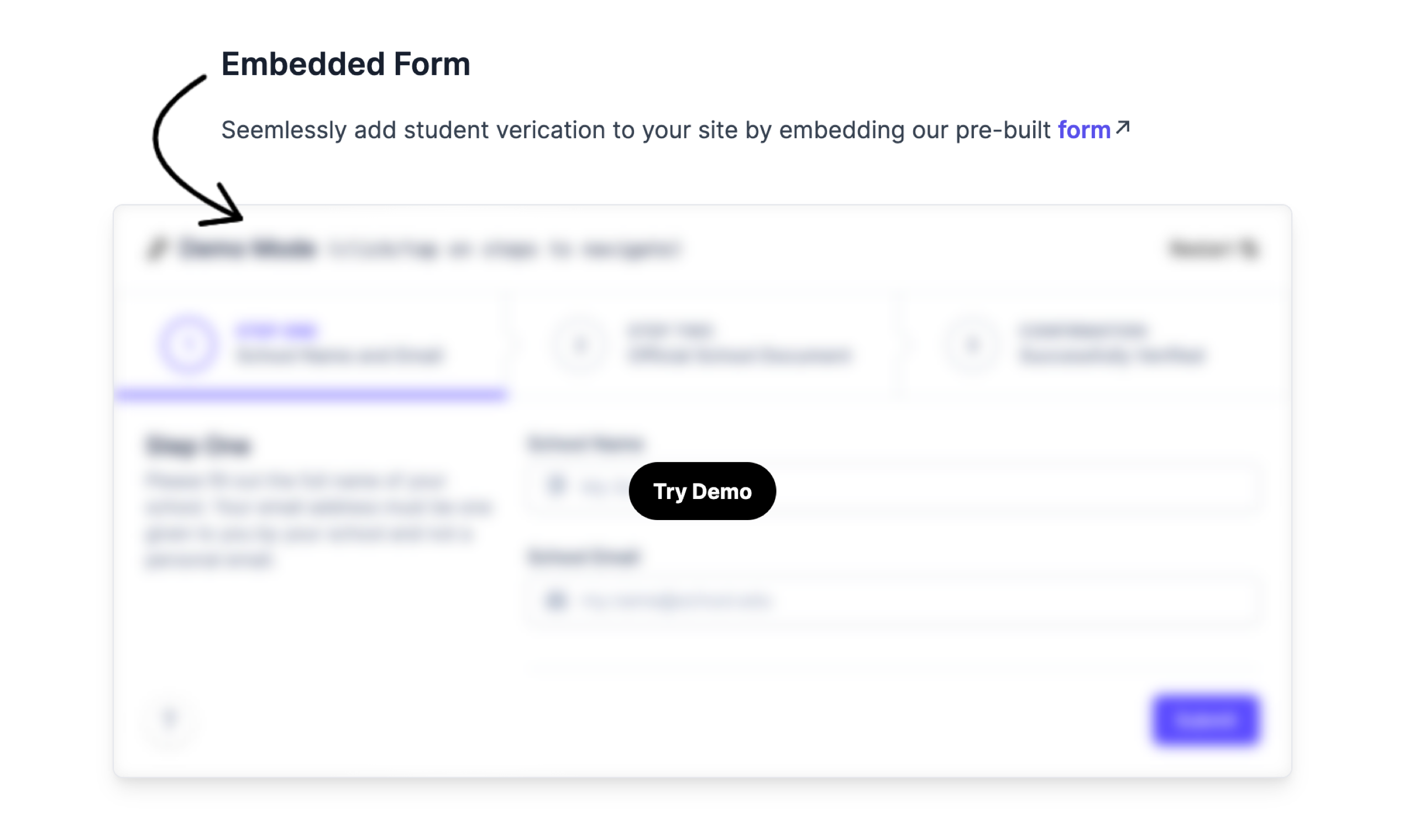Select the Confirmation step circle icon

[972, 344]
